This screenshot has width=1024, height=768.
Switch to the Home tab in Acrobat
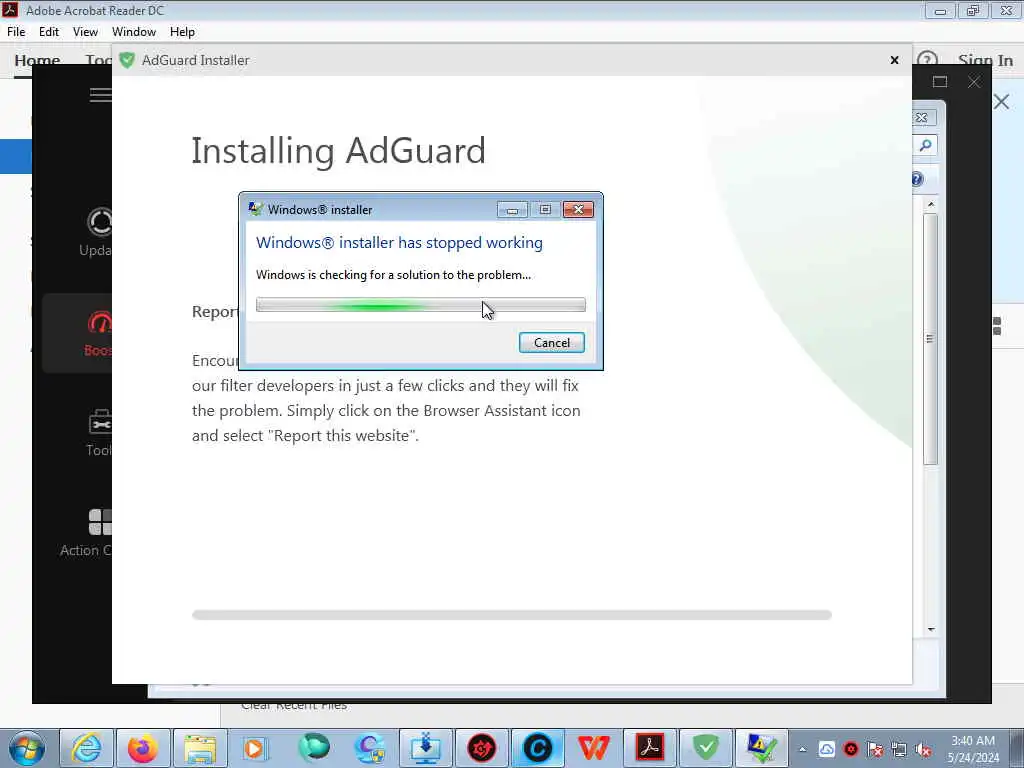37,61
